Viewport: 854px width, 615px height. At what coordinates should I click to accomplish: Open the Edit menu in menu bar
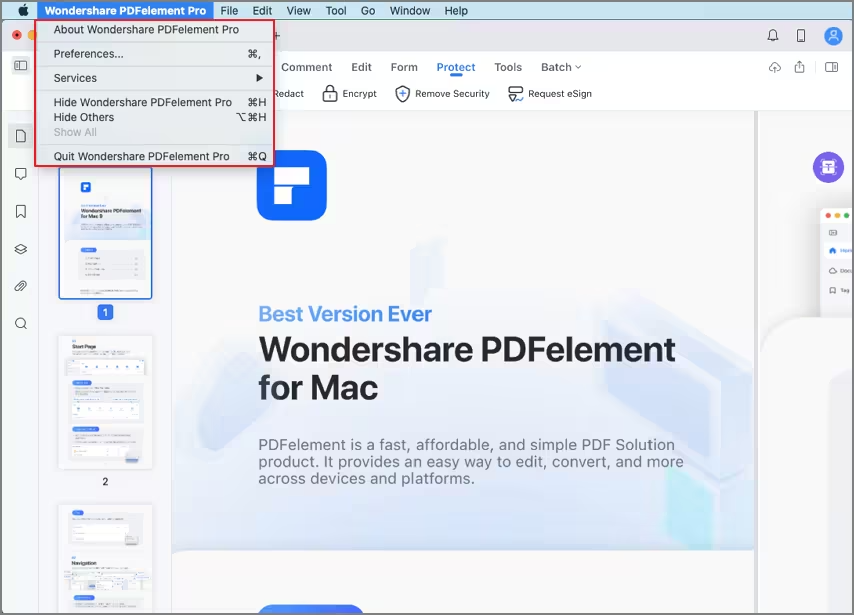point(262,10)
